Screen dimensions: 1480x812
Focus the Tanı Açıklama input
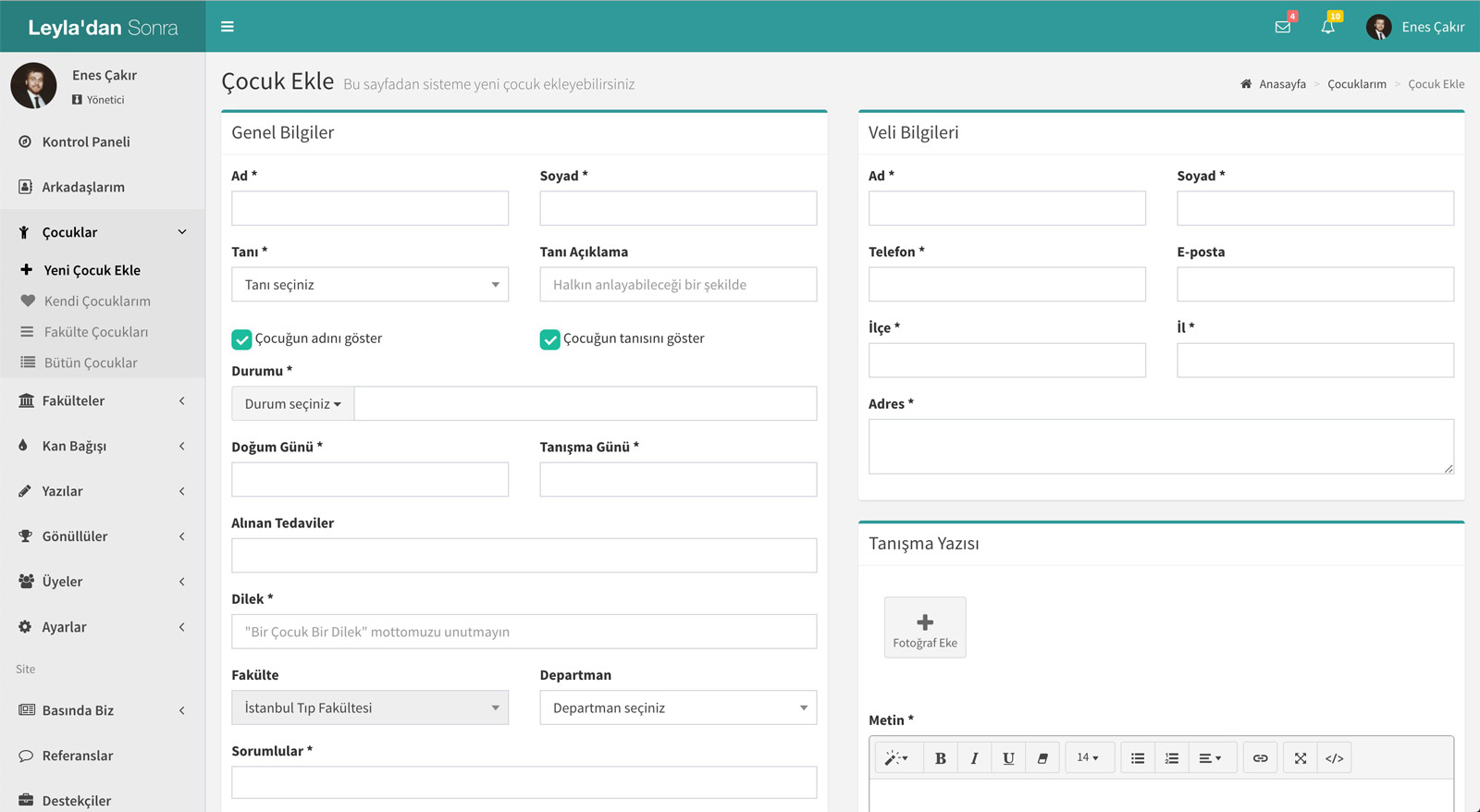[x=678, y=285]
